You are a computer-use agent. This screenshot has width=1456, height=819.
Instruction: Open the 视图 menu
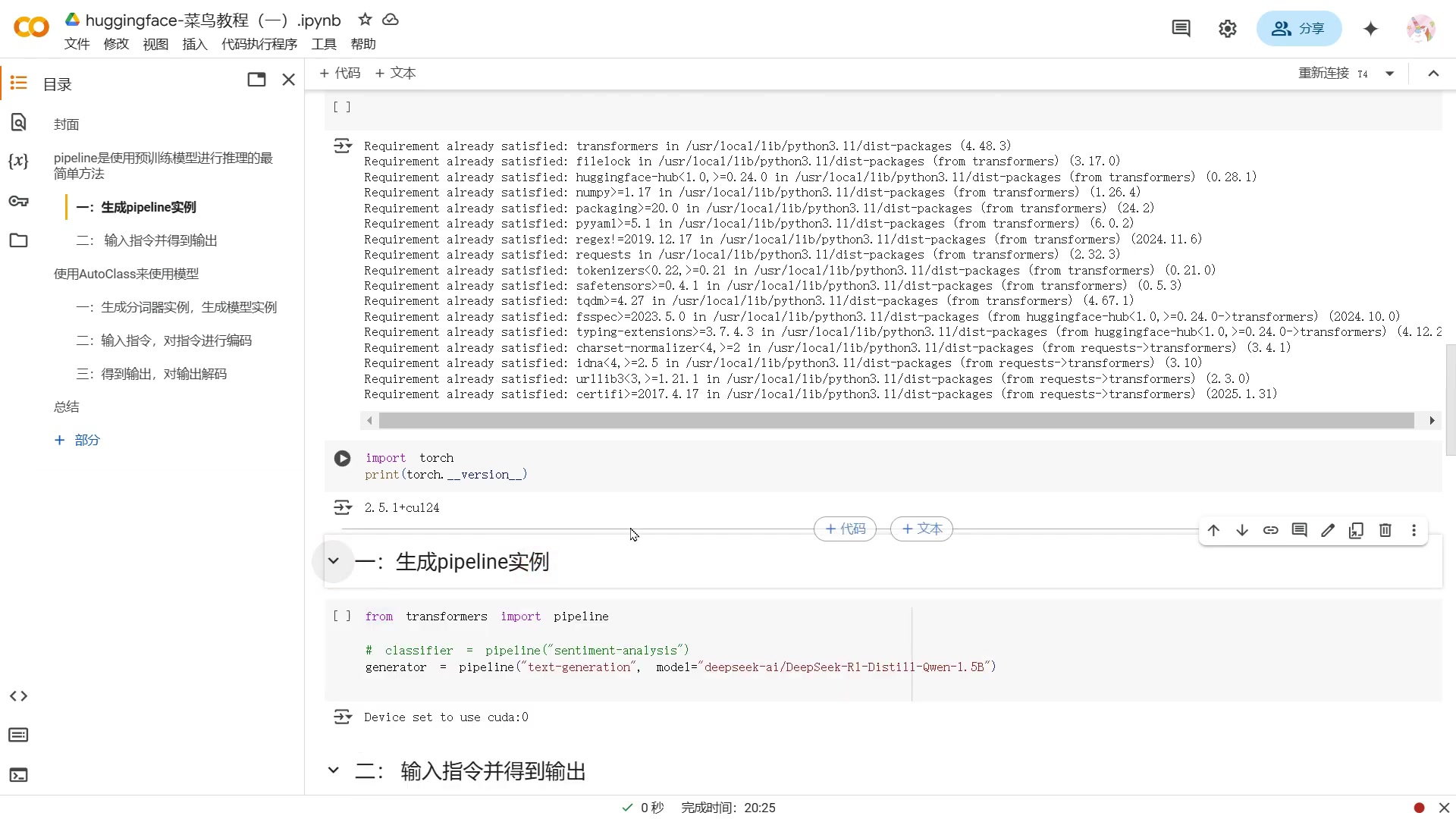(155, 44)
